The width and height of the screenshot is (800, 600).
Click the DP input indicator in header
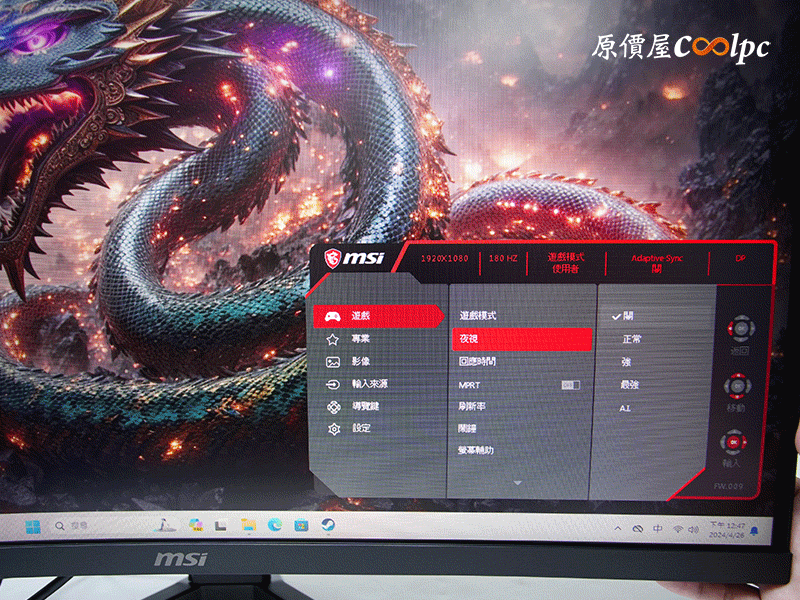(740, 259)
